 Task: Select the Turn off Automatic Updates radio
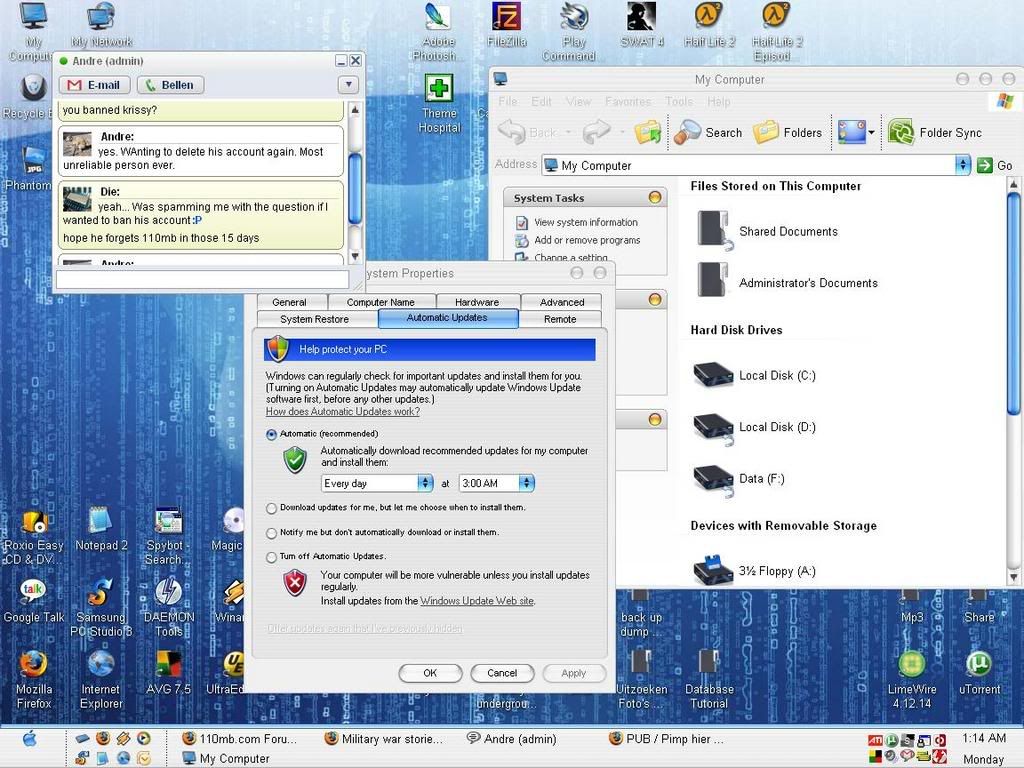[x=272, y=557]
